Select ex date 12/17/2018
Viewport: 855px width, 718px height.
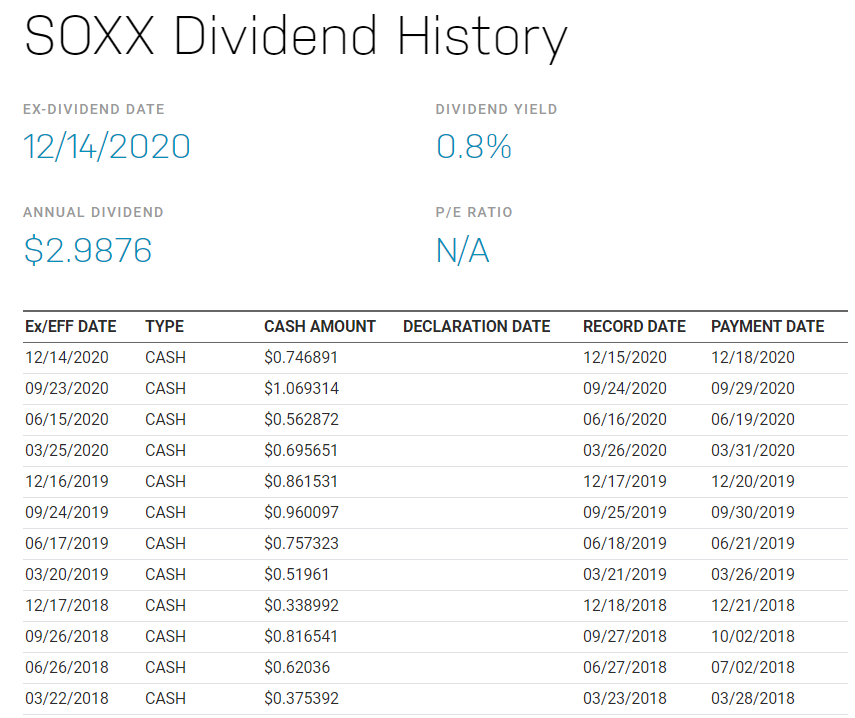click(67, 606)
